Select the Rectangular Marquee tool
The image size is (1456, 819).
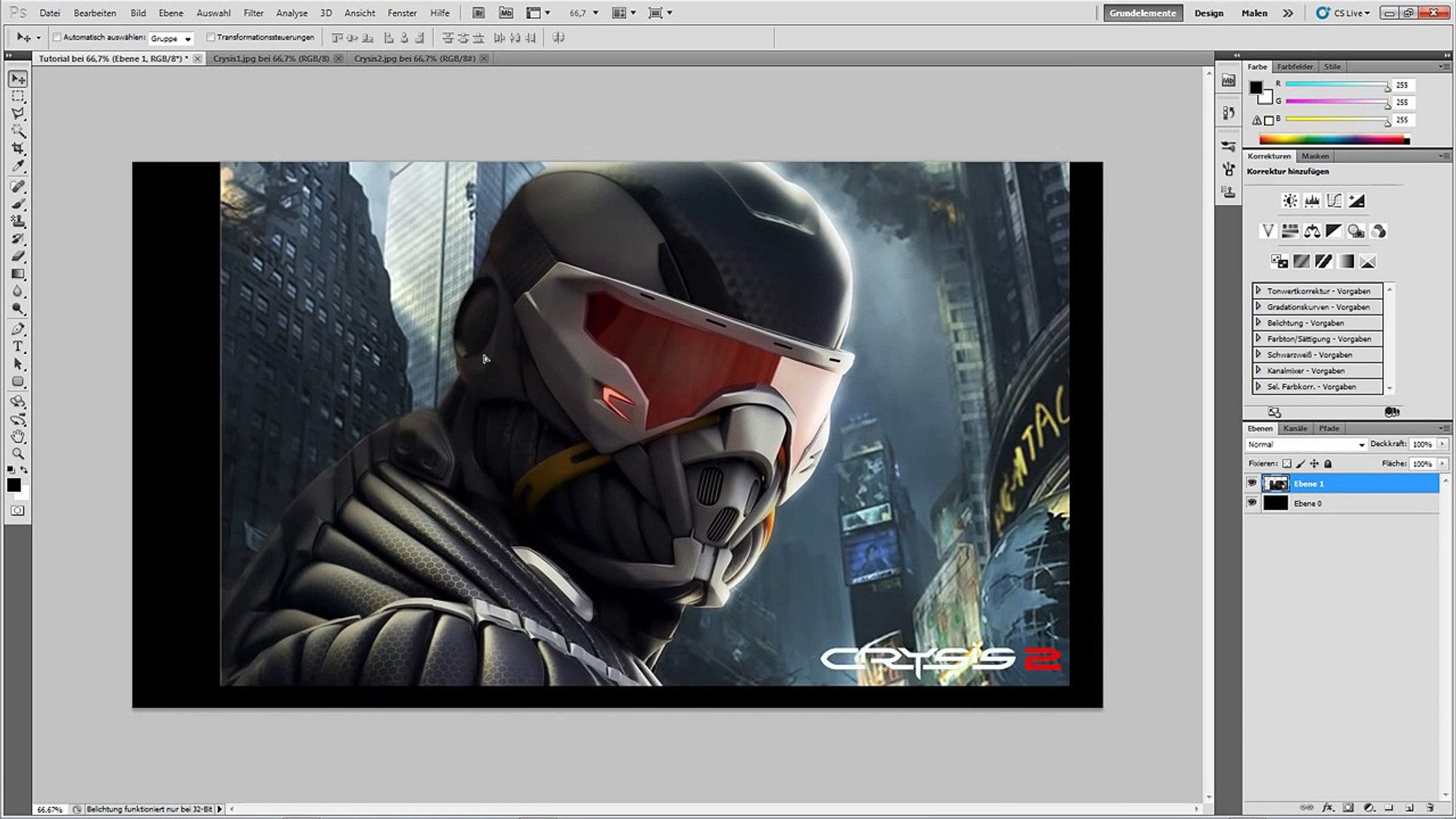[18, 96]
